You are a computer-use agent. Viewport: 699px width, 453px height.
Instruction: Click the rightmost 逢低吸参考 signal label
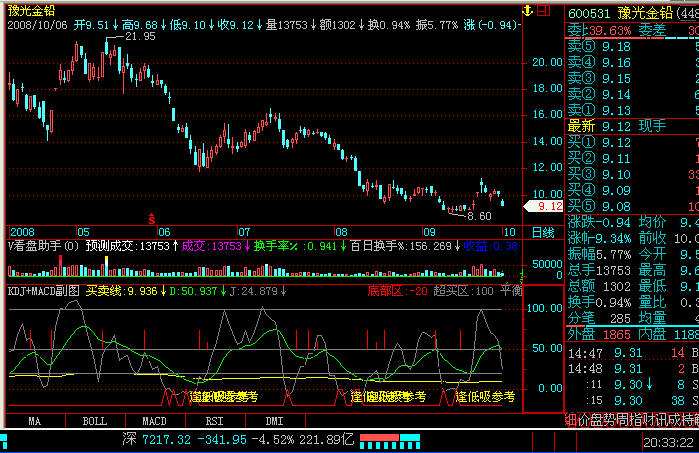pyautogui.click(x=485, y=396)
